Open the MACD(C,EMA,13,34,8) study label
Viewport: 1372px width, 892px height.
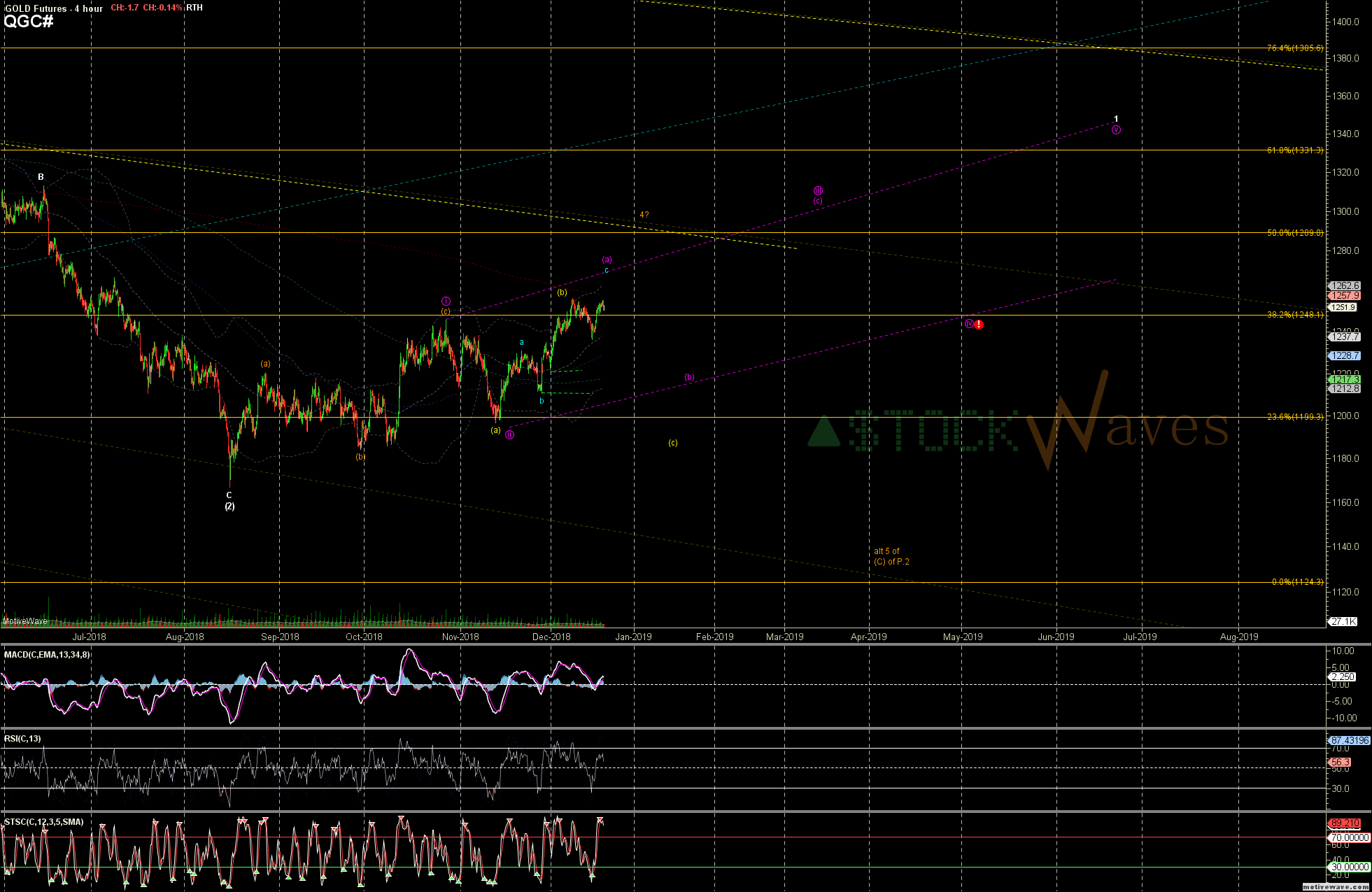point(47,655)
